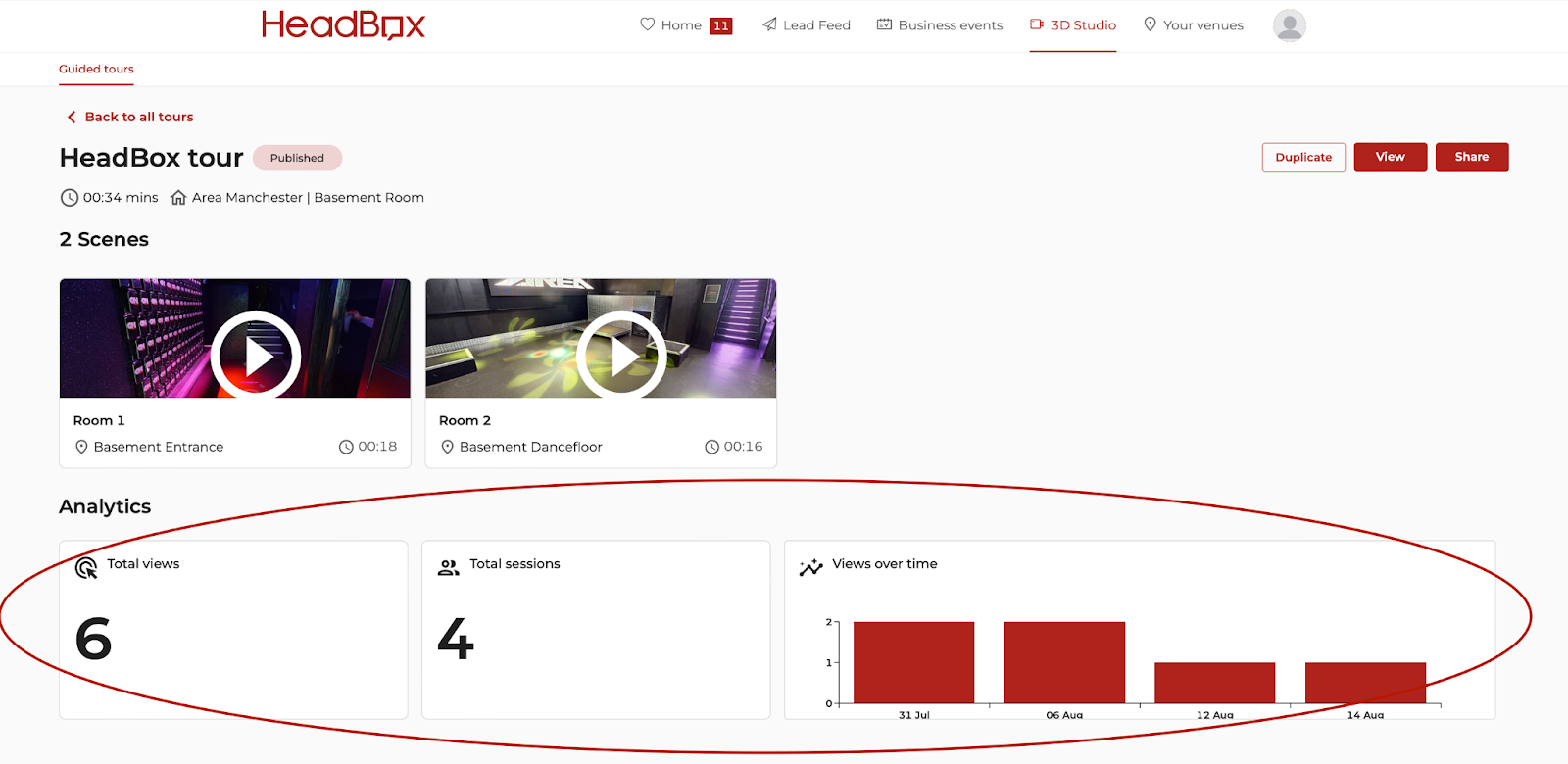Click the total views value 6
The height and width of the screenshot is (764, 1568).
tap(93, 639)
